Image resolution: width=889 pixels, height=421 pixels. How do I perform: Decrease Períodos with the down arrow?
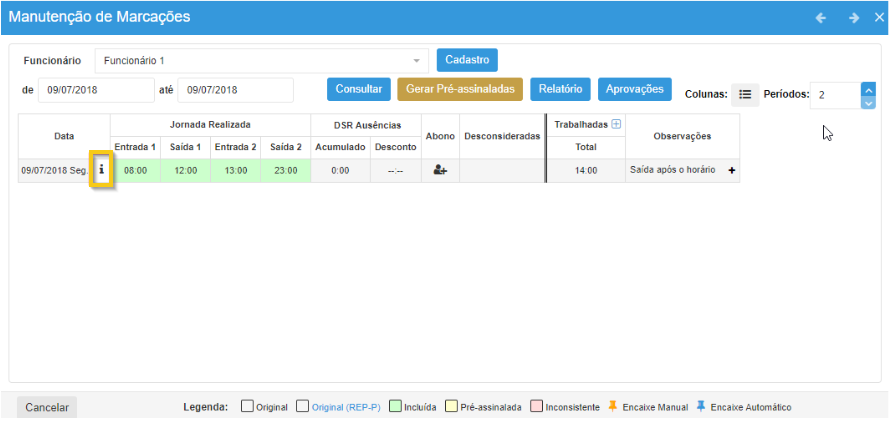coord(868,102)
